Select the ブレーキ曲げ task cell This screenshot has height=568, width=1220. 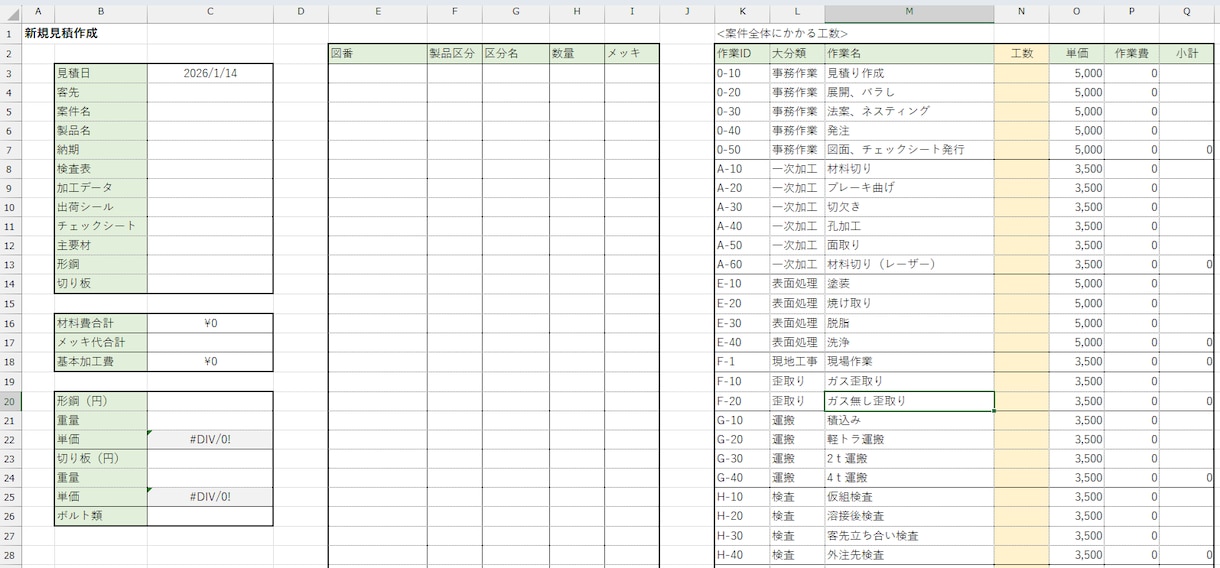point(909,188)
